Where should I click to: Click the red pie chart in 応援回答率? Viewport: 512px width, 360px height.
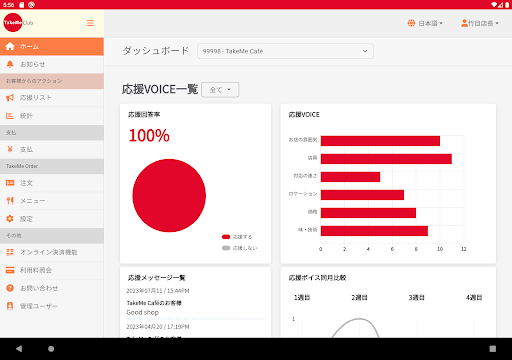point(169,195)
